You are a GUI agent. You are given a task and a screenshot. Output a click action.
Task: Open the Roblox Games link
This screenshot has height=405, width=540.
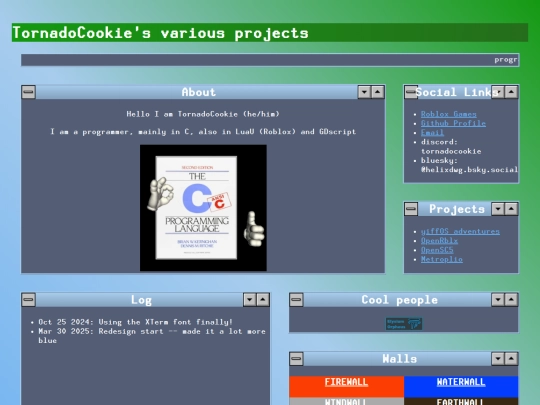tap(449, 114)
